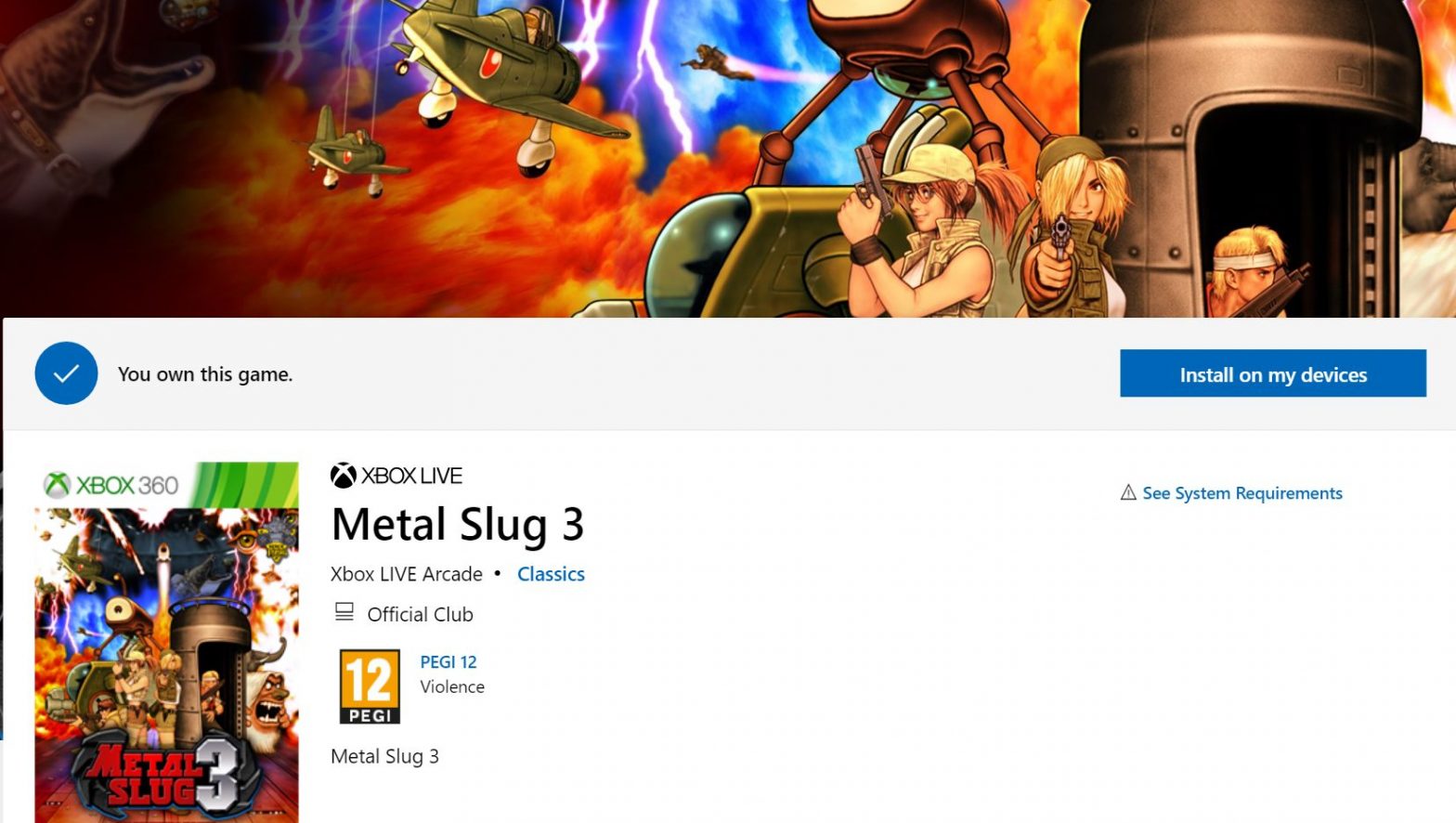Click the Metal Slug 3 hero banner artwork
1456x823 pixels.
728,158
